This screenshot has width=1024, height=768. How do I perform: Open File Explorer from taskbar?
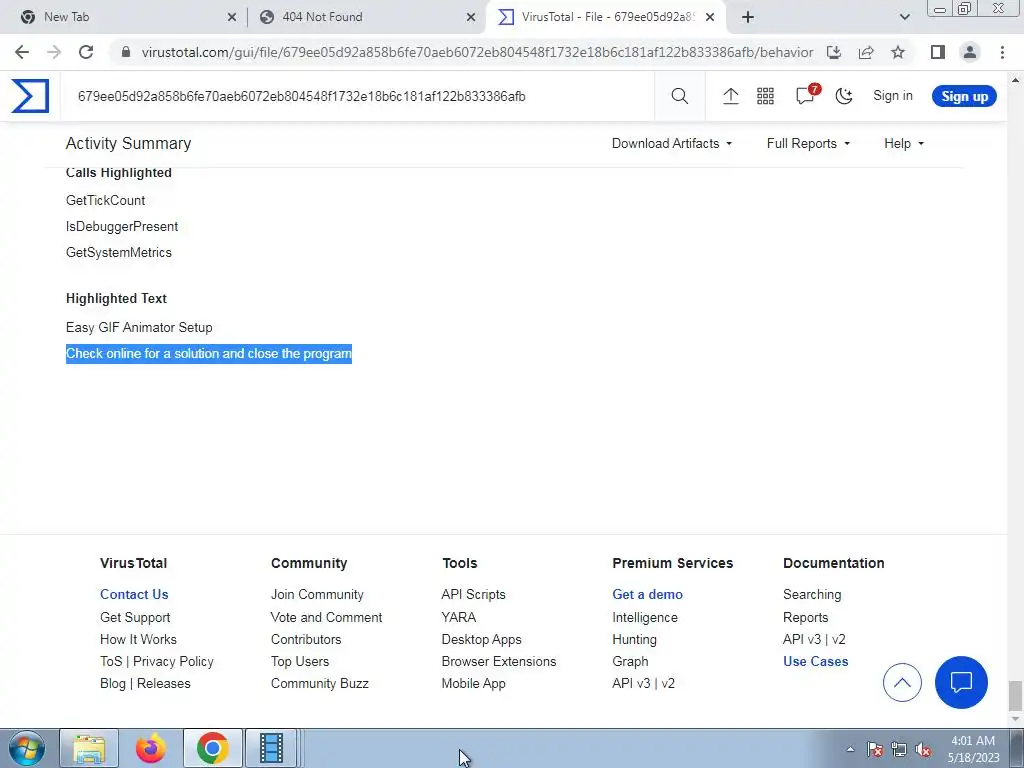point(89,748)
